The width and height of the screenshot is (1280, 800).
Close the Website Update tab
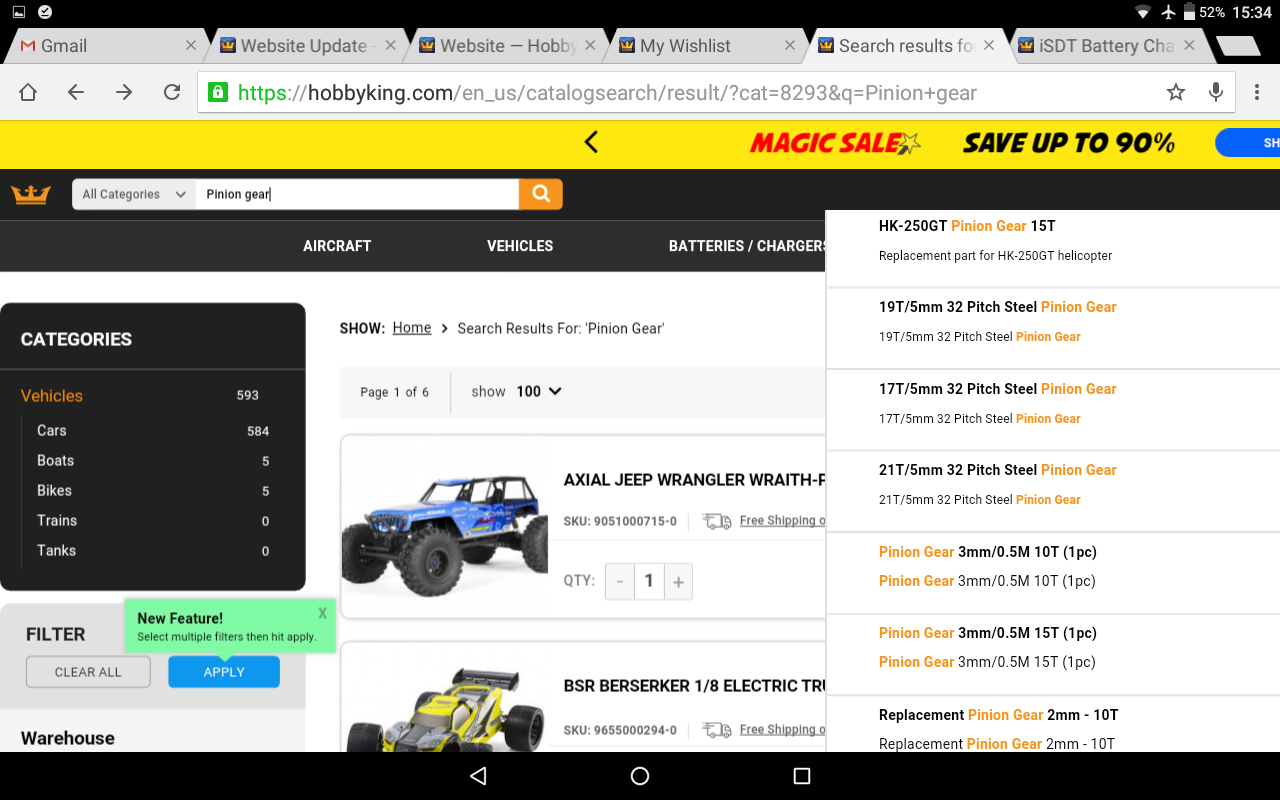(x=390, y=46)
